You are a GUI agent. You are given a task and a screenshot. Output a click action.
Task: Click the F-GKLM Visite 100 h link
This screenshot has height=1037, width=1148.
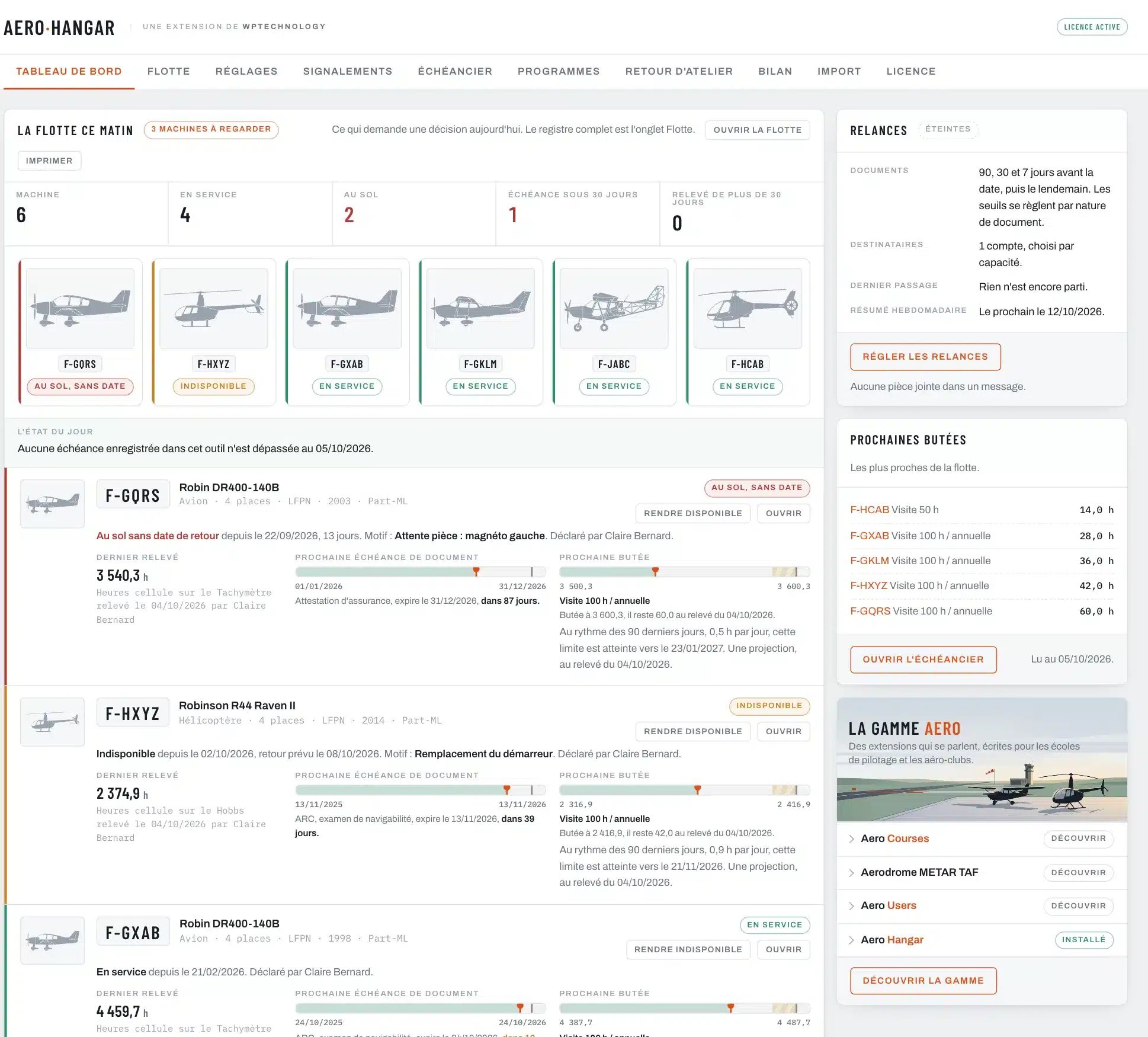coord(921,561)
